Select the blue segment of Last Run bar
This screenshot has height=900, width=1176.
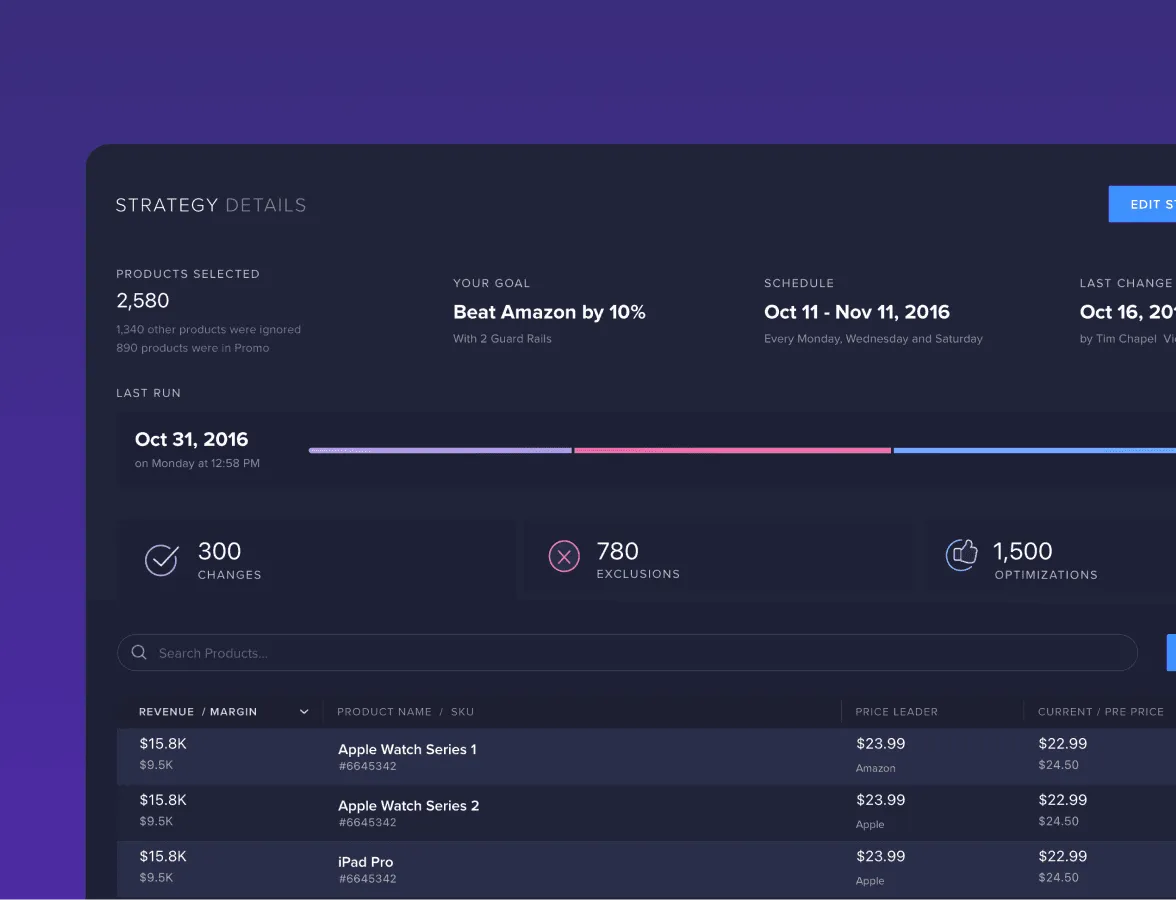[1035, 451]
